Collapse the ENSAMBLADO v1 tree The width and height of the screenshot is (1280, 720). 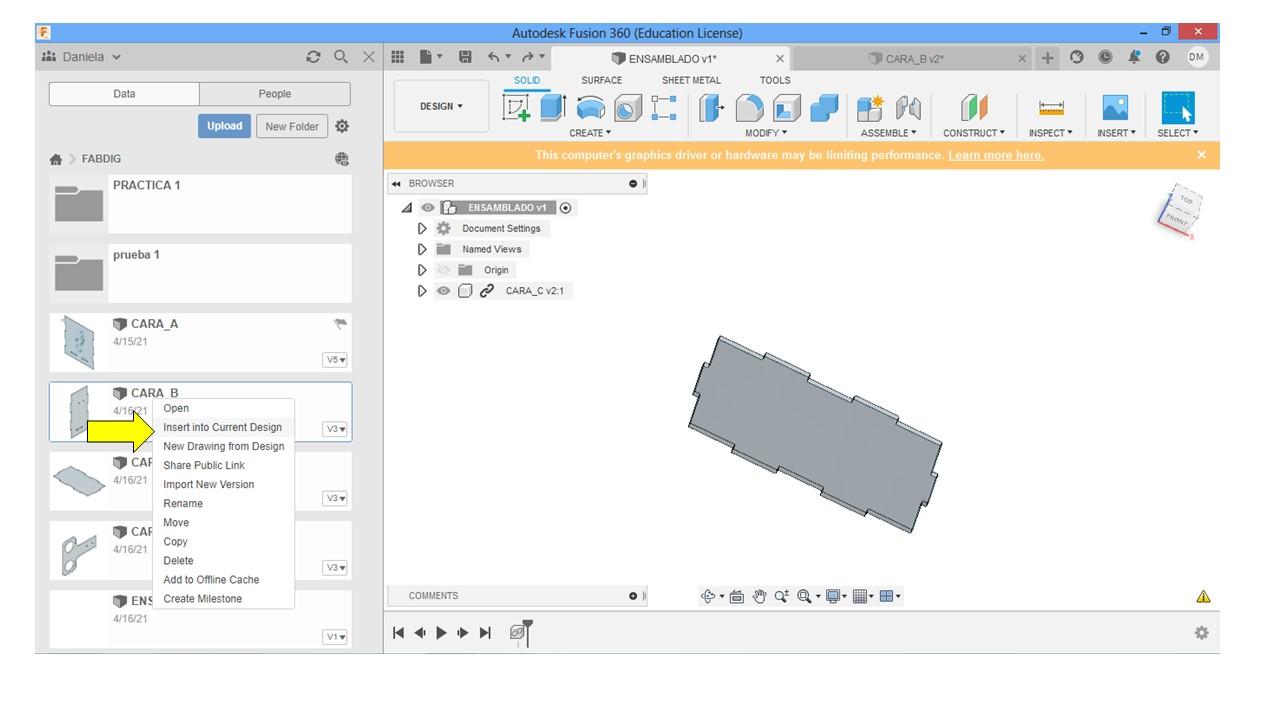(x=406, y=208)
